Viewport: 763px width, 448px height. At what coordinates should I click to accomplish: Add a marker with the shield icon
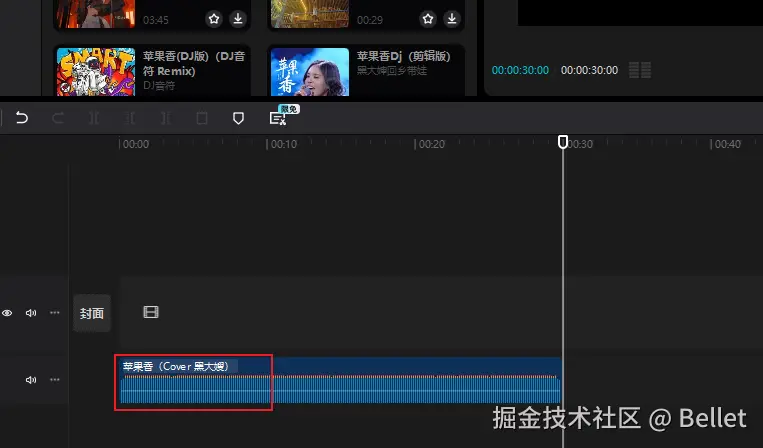[238, 118]
